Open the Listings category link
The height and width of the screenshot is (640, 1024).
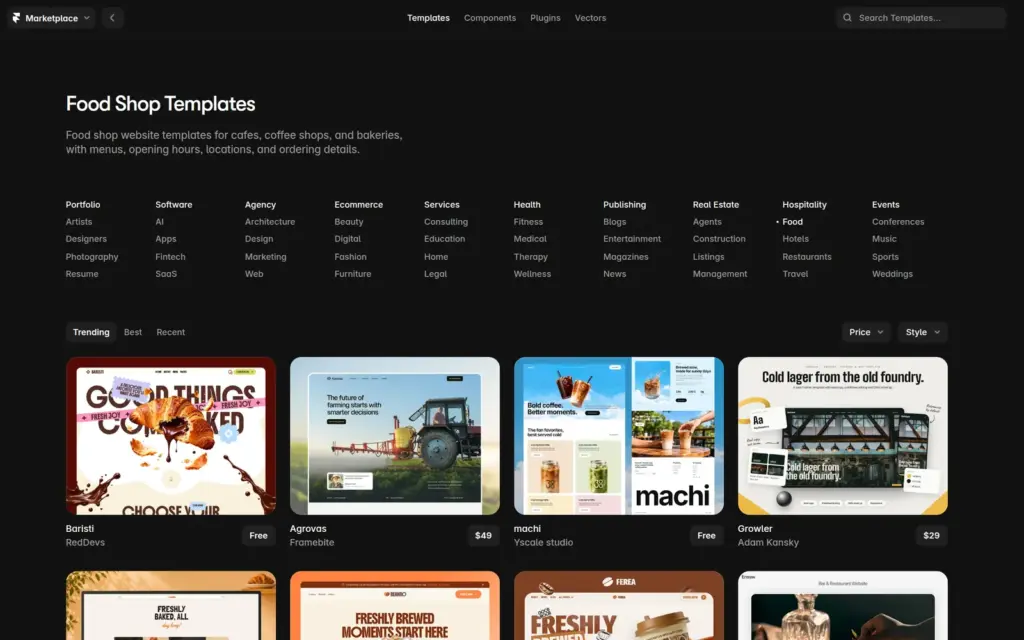(709, 257)
